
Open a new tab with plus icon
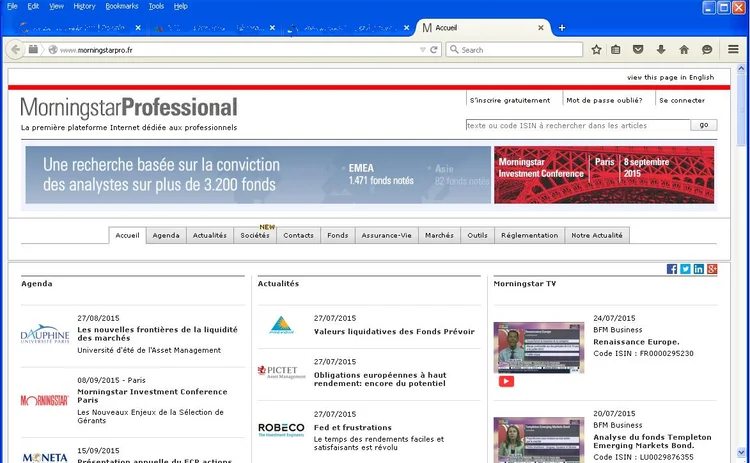[x=562, y=28]
